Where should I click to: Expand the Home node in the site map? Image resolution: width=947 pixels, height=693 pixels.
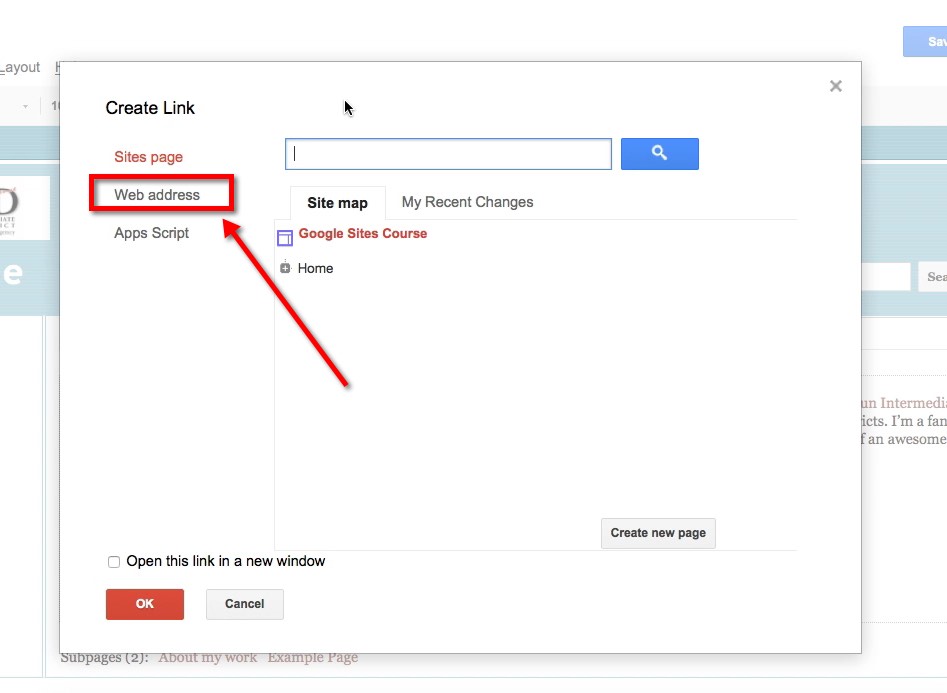tap(284, 268)
